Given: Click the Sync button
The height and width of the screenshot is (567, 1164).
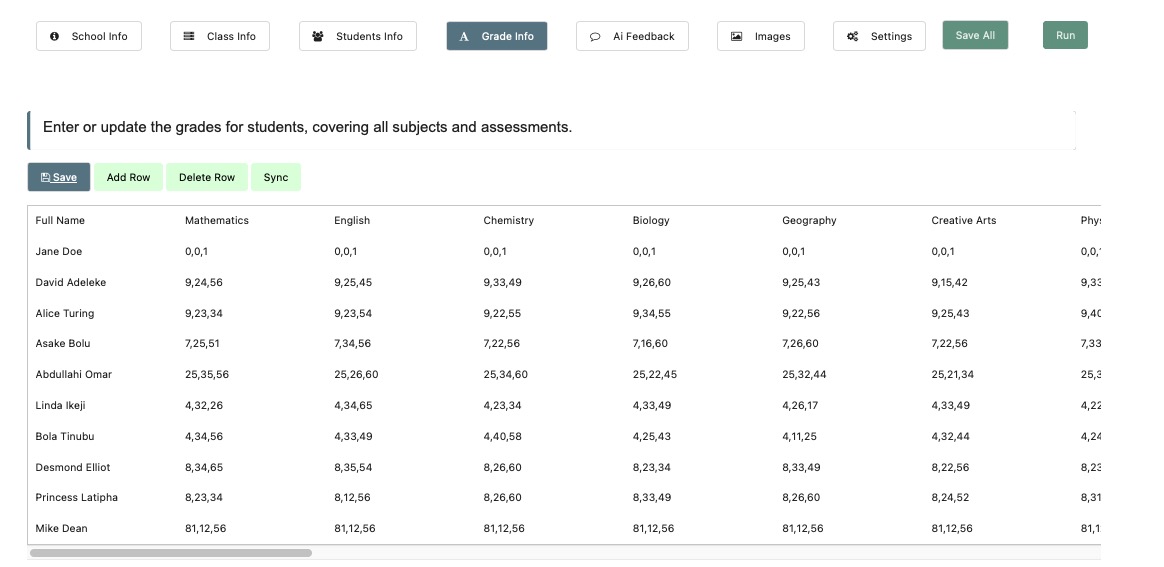Looking at the screenshot, I should tap(276, 178).
